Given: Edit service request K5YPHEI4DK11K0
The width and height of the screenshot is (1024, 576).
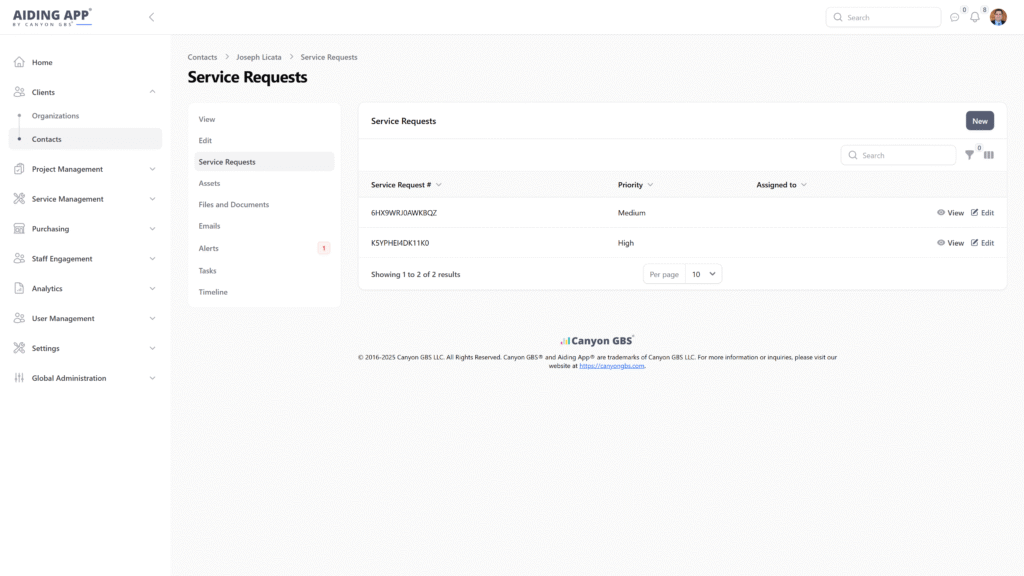Looking at the screenshot, I should click(x=982, y=243).
